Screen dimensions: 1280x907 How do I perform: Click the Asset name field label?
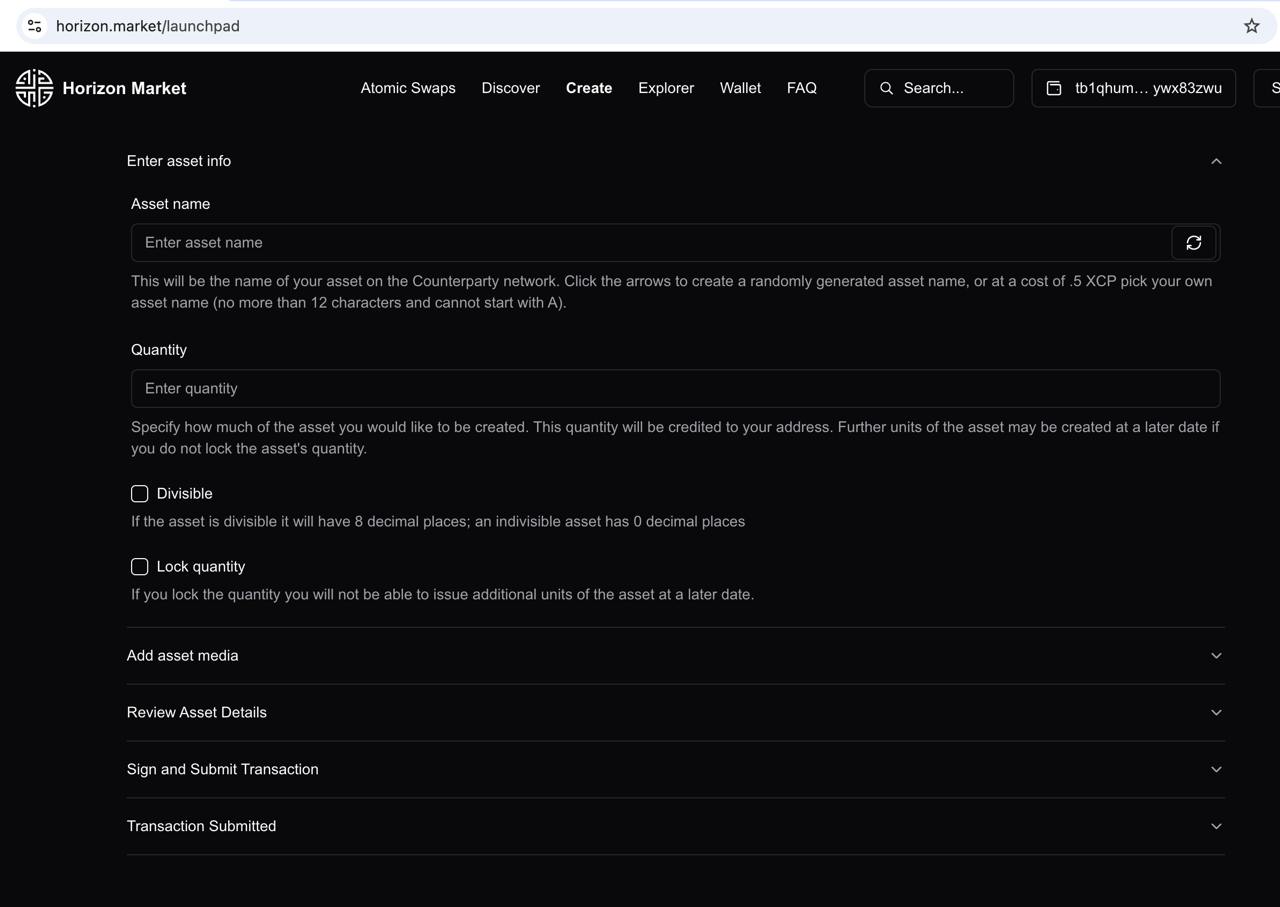(171, 204)
